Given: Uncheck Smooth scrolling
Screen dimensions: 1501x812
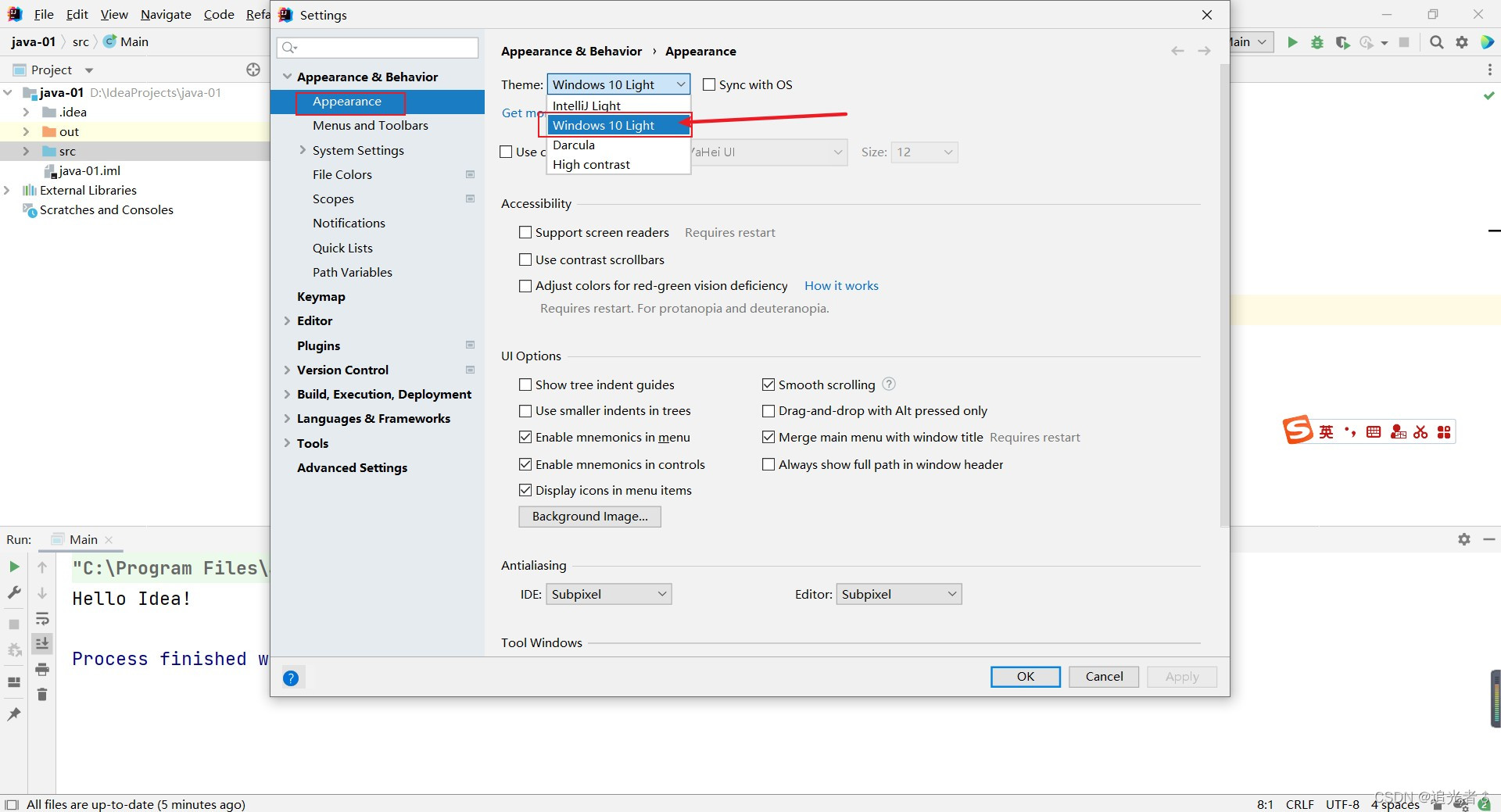Looking at the screenshot, I should 768,385.
